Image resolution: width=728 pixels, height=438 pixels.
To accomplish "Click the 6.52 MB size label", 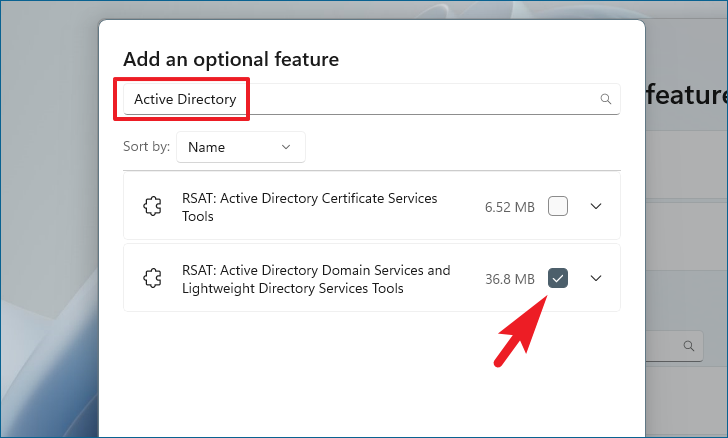I will pyautogui.click(x=509, y=207).
